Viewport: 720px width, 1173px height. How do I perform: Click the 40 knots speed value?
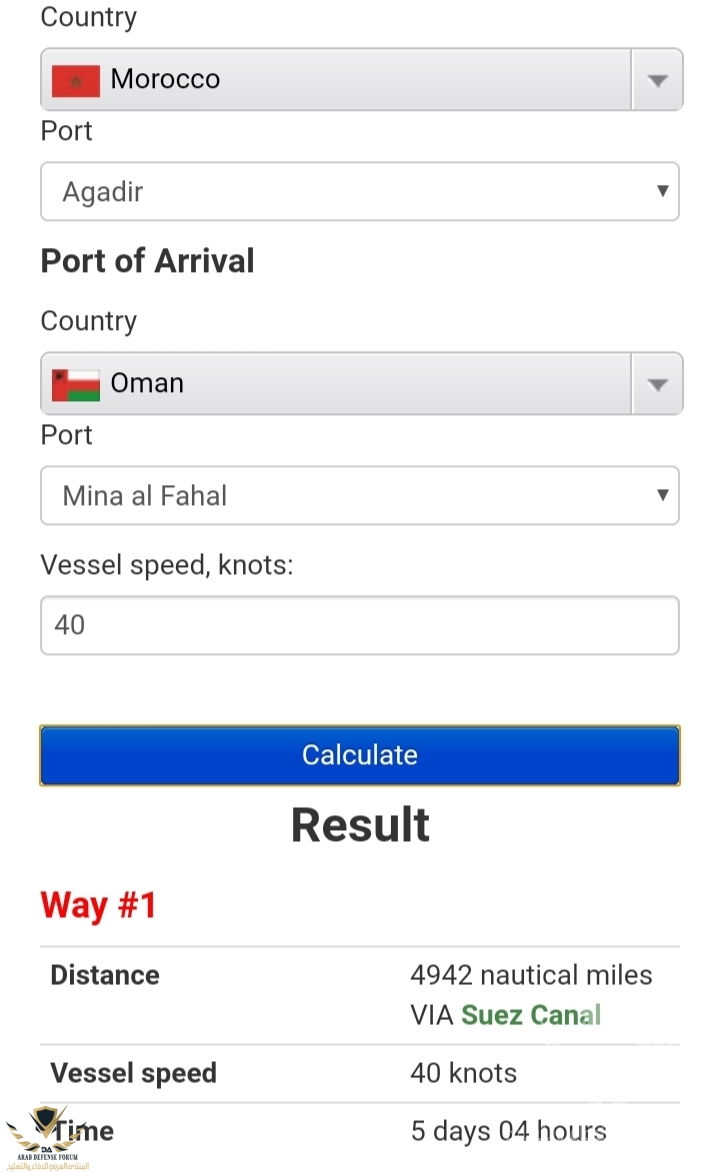click(463, 1073)
